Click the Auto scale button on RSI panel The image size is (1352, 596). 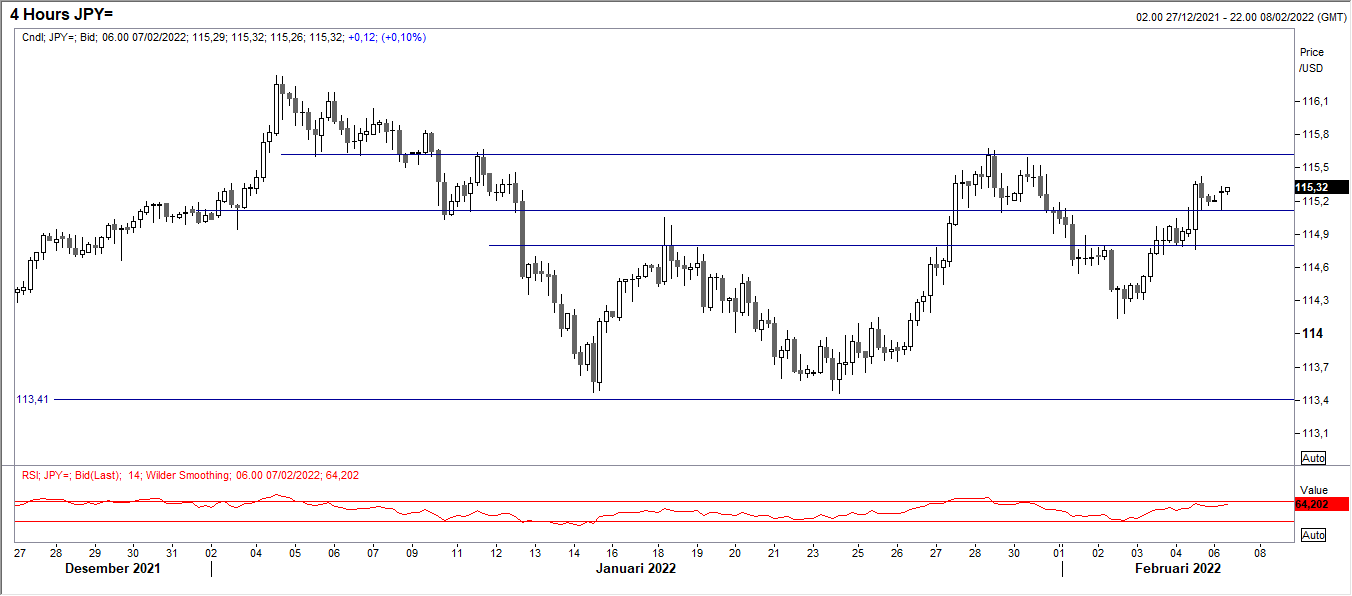pos(1313,535)
